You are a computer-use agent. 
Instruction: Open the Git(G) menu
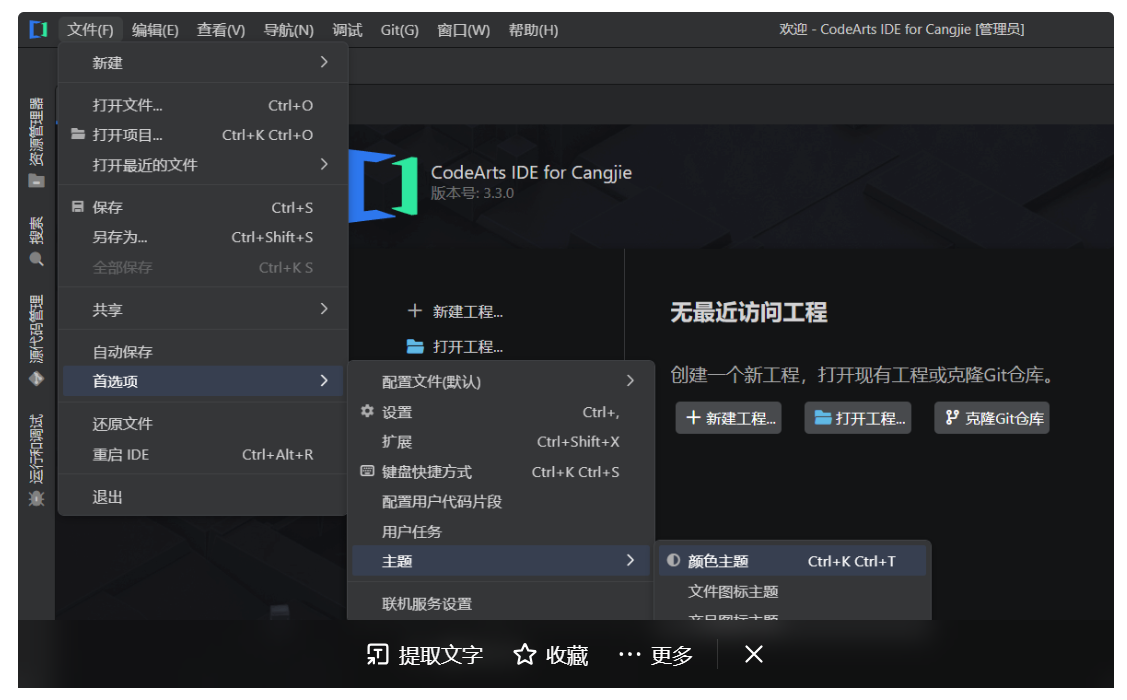[399, 30]
